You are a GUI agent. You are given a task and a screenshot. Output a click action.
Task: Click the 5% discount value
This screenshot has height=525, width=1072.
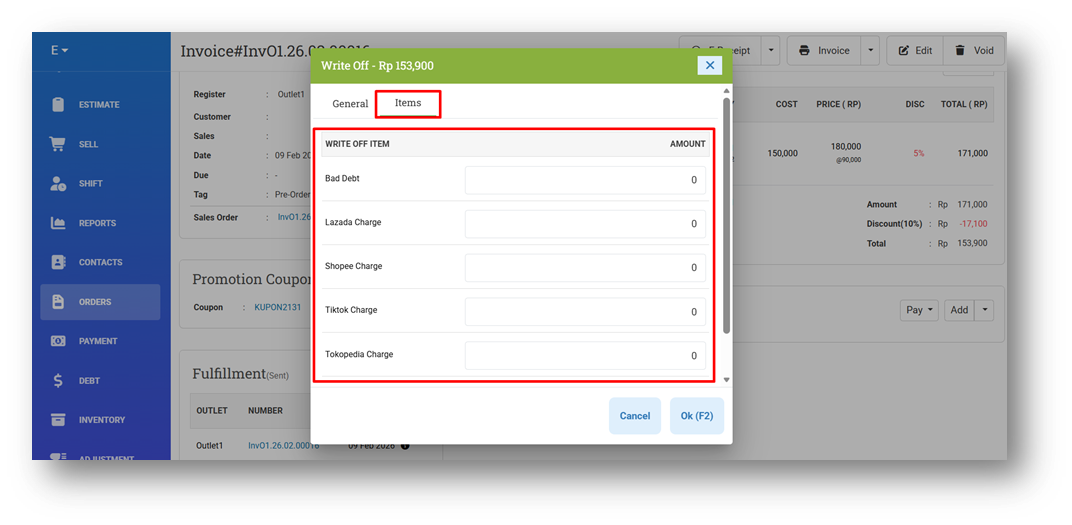point(918,154)
